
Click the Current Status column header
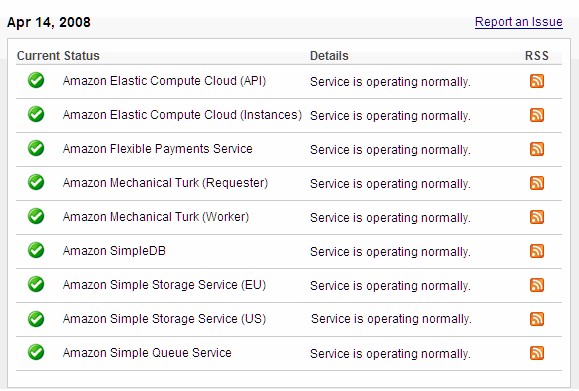click(58, 56)
